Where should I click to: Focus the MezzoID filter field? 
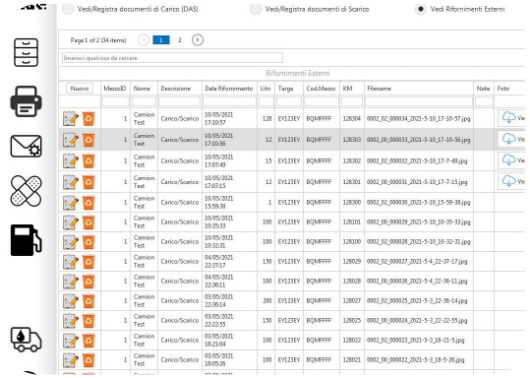[115, 101]
